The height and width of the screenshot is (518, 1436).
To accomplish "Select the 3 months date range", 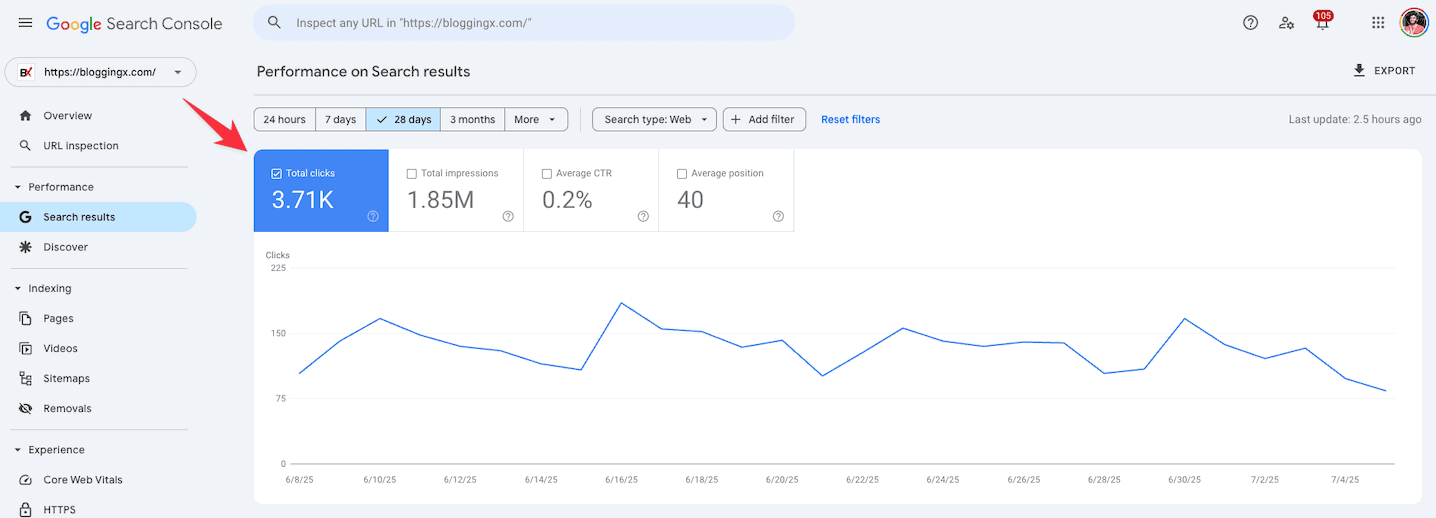I will point(472,119).
